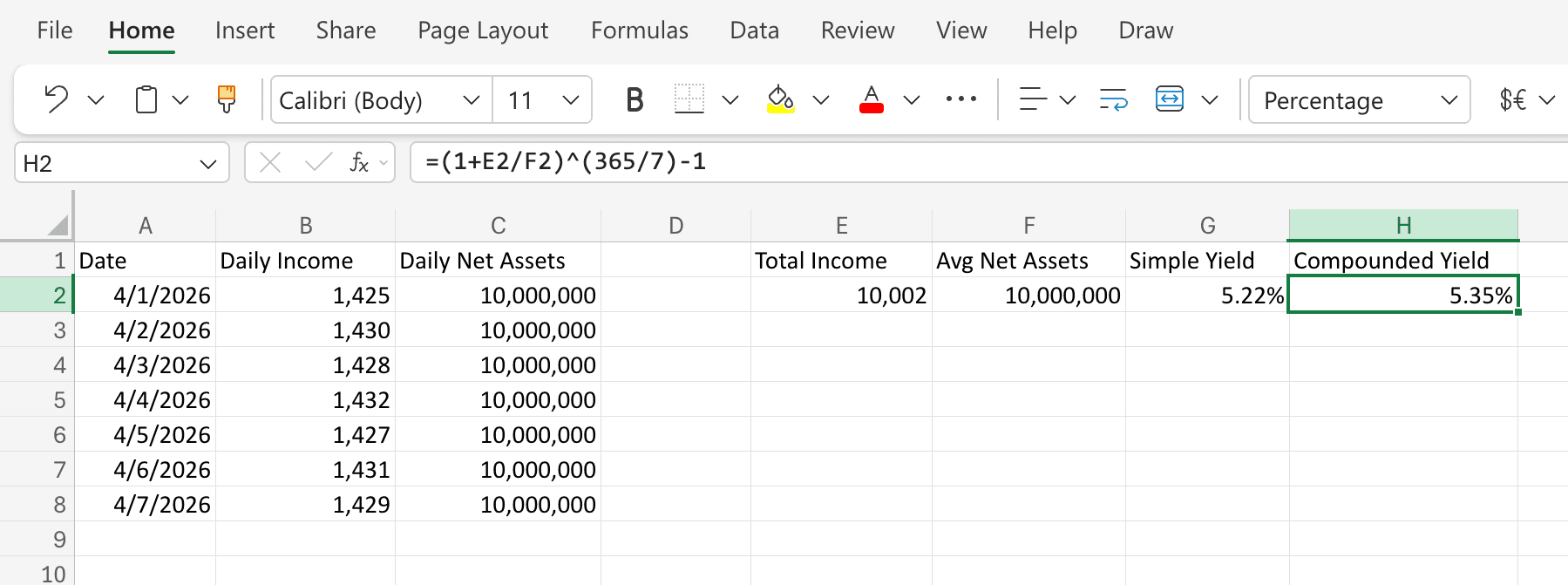Expand currency format dropdown arrow
This screenshot has width=1568, height=585.
click(x=1547, y=100)
